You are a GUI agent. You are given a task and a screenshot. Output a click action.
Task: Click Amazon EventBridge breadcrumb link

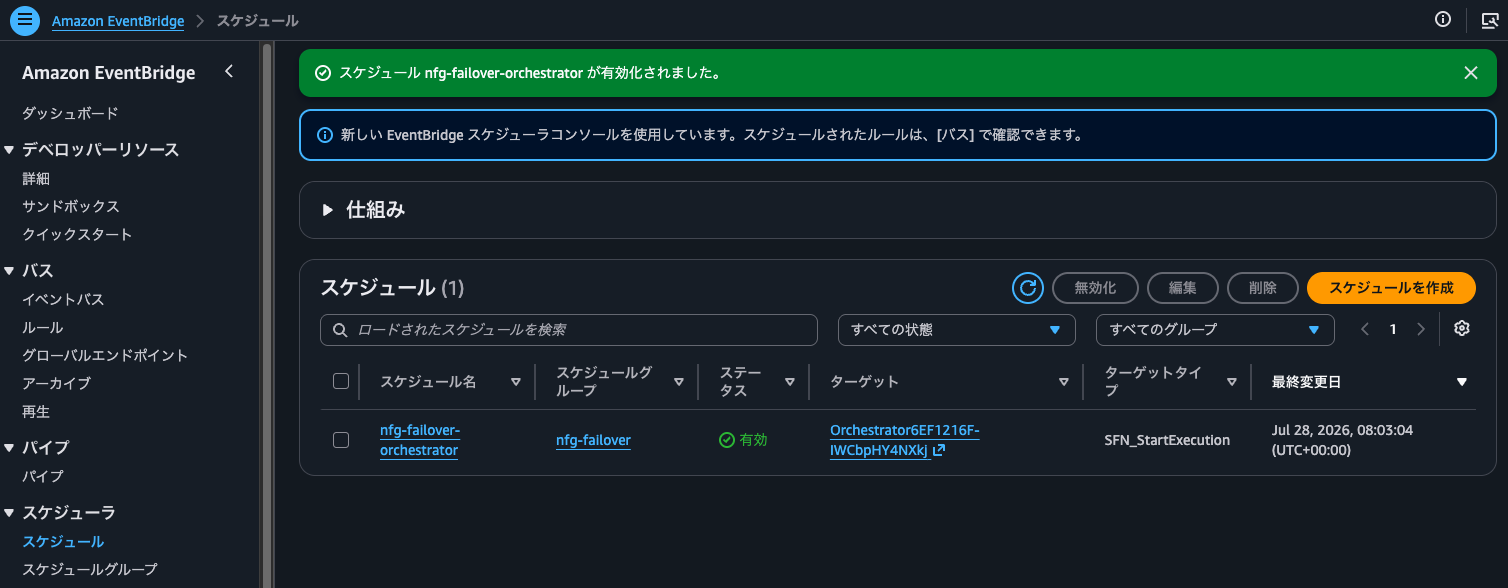click(118, 20)
